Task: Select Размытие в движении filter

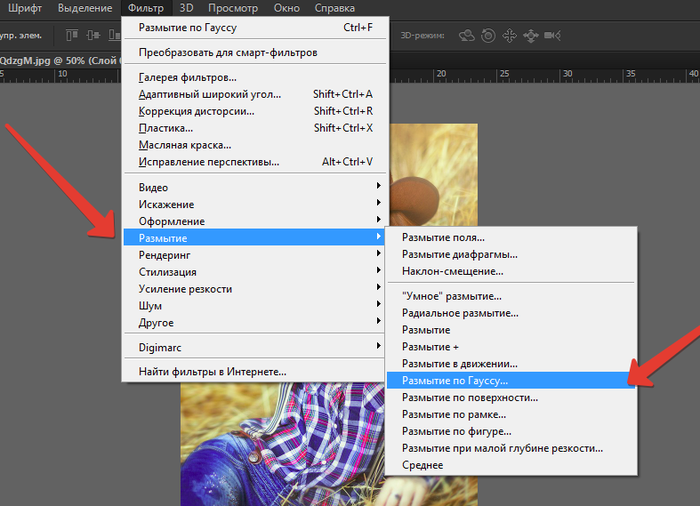Action: pos(511,364)
